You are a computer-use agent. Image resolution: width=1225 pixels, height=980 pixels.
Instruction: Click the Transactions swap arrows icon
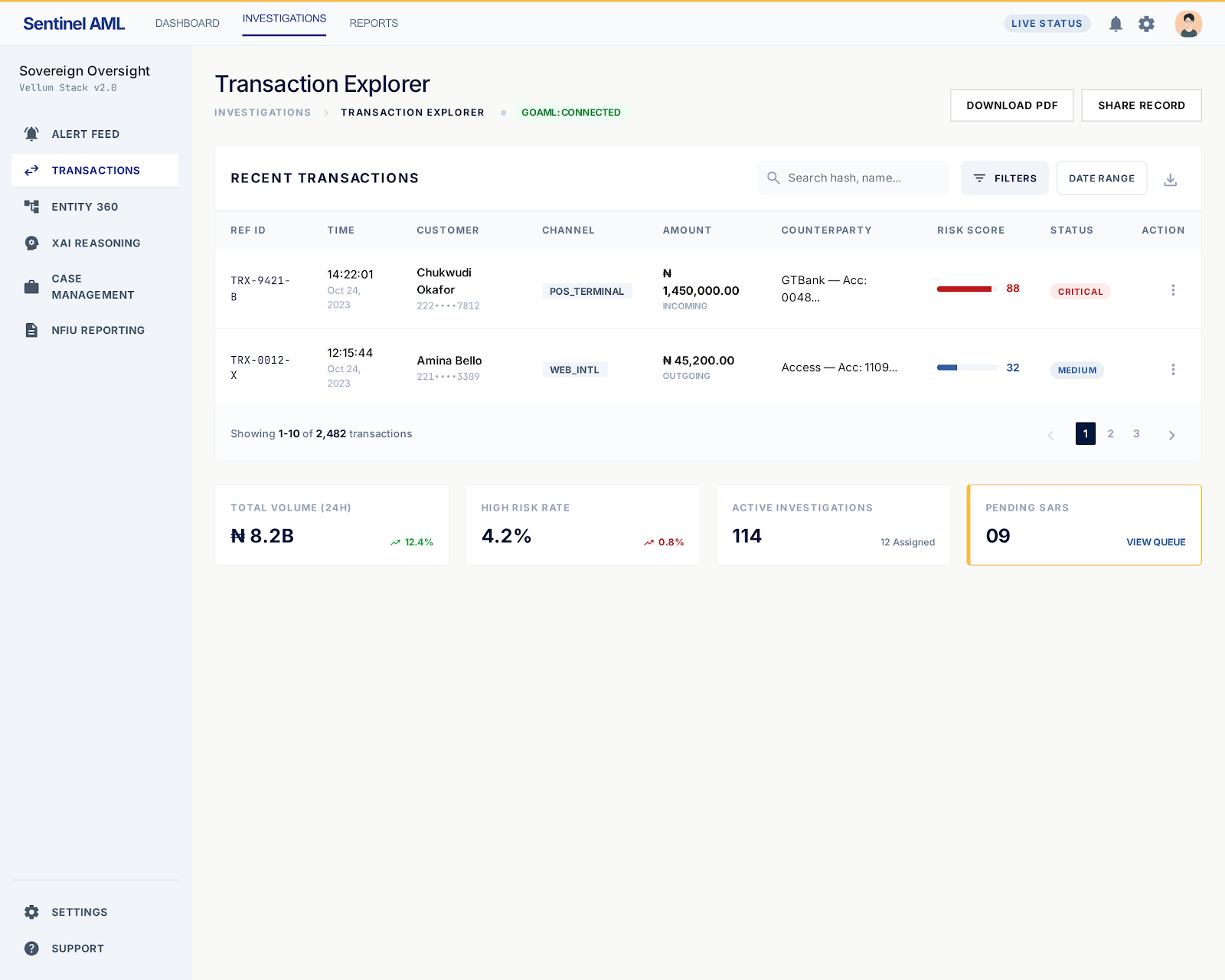(31, 171)
